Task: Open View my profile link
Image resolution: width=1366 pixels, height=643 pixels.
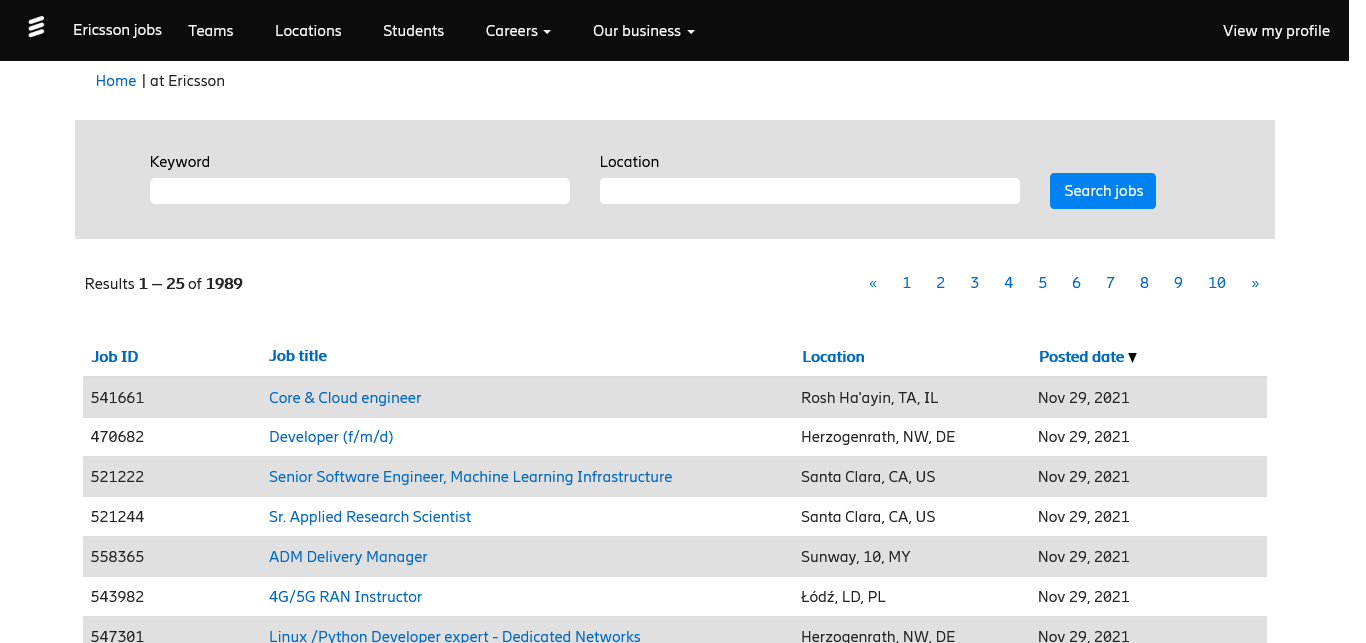Action: (x=1276, y=31)
